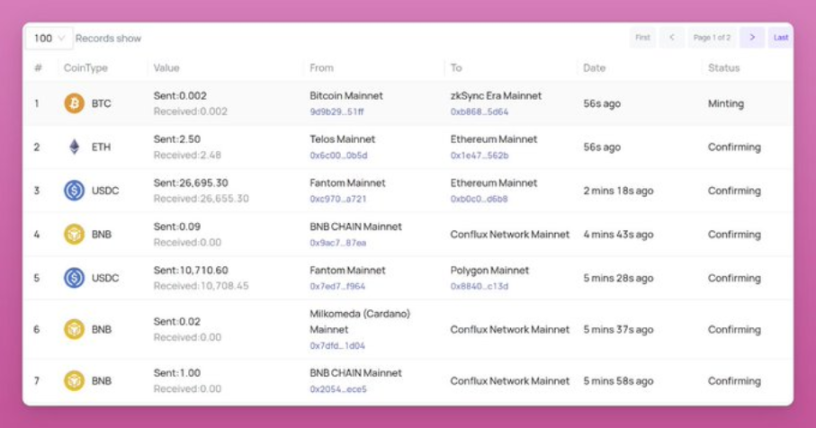Screen dimensions: 816x428
Task: Go to the next page arrow
Action: (x=752, y=37)
